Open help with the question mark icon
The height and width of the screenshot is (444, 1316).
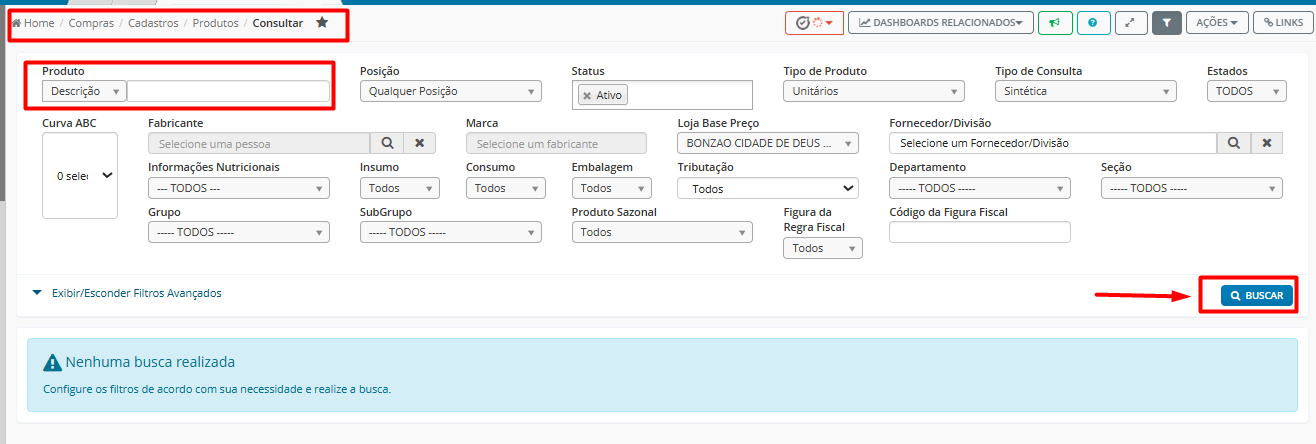tap(1092, 22)
